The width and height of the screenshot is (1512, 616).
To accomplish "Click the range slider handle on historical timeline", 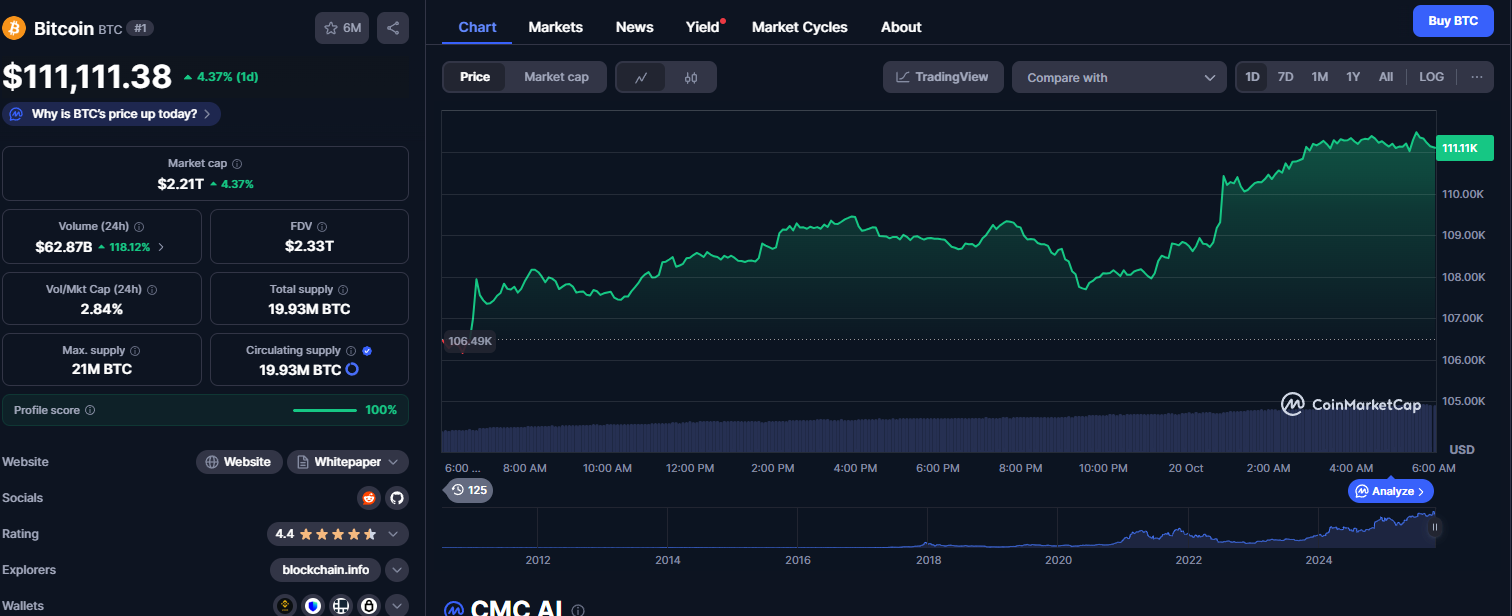I will click(1435, 527).
